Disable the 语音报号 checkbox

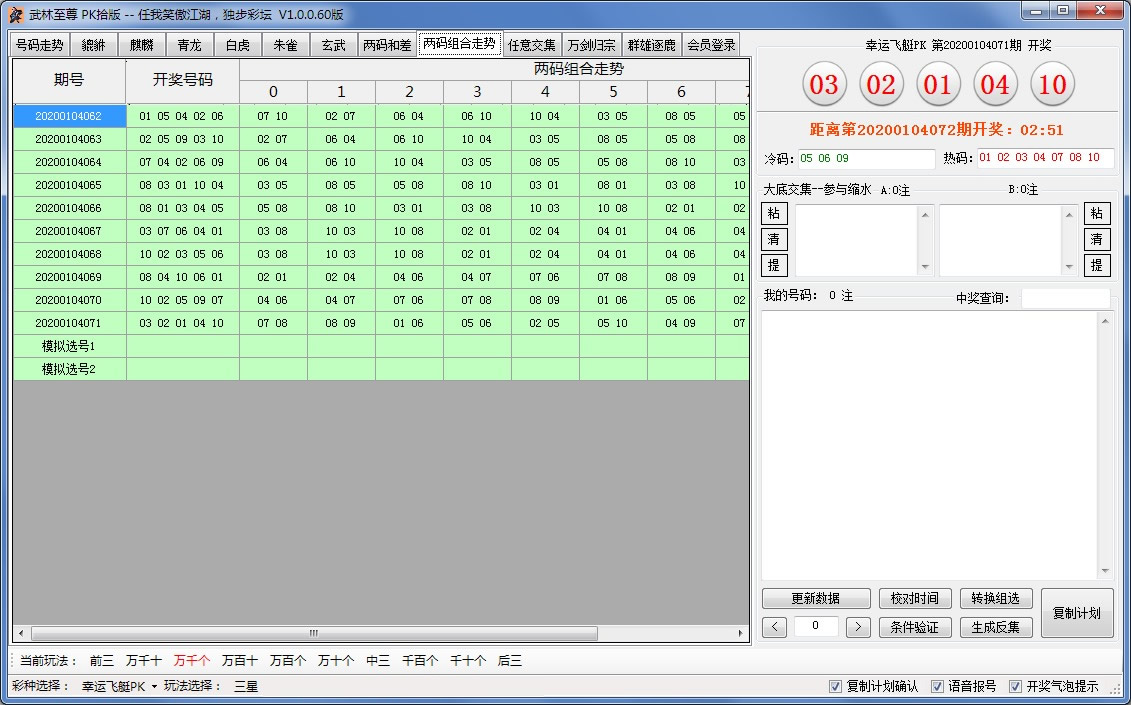pyautogui.click(x=937, y=687)
